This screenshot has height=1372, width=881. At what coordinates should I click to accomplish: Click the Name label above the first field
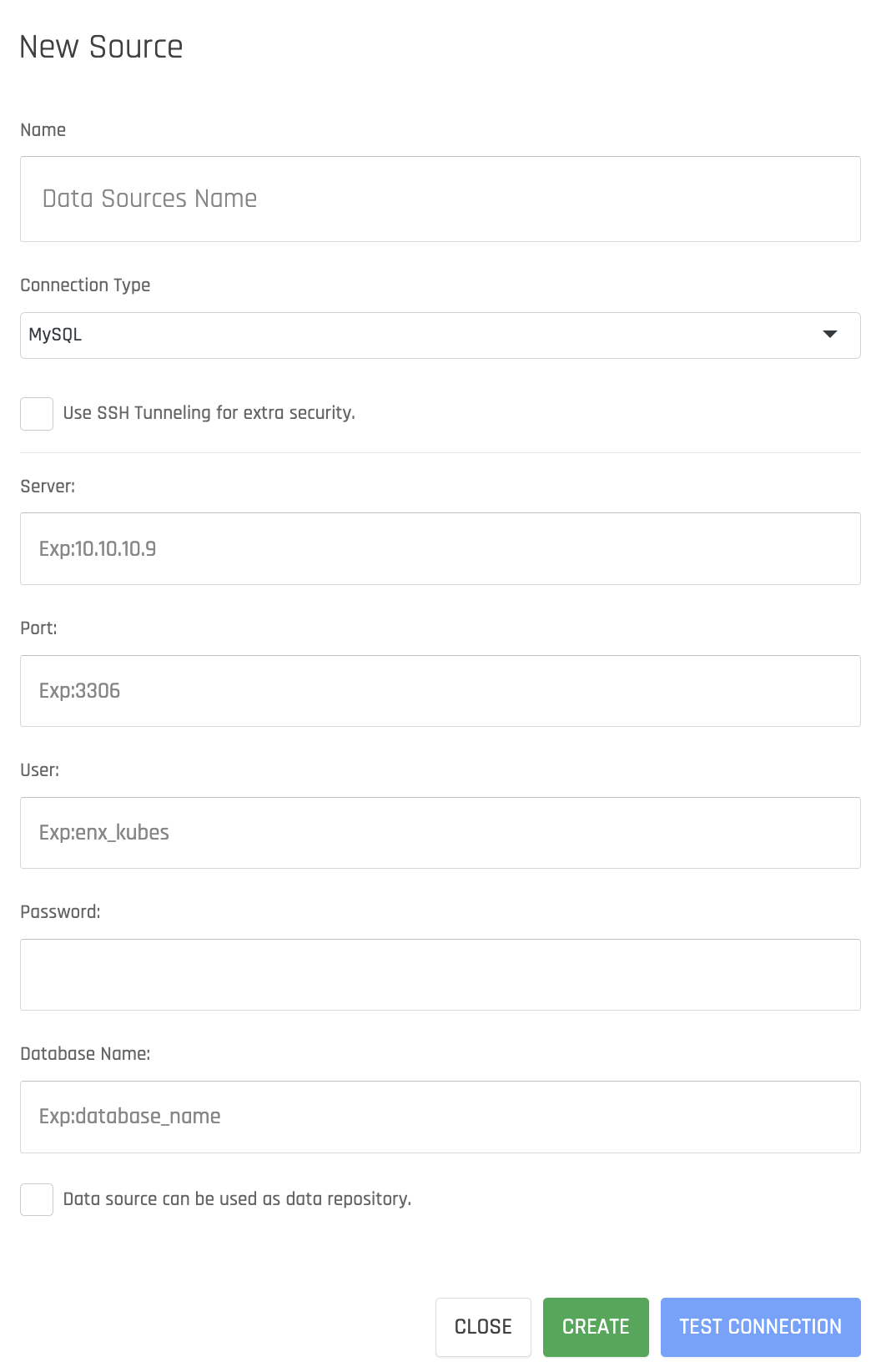(43, 130)
